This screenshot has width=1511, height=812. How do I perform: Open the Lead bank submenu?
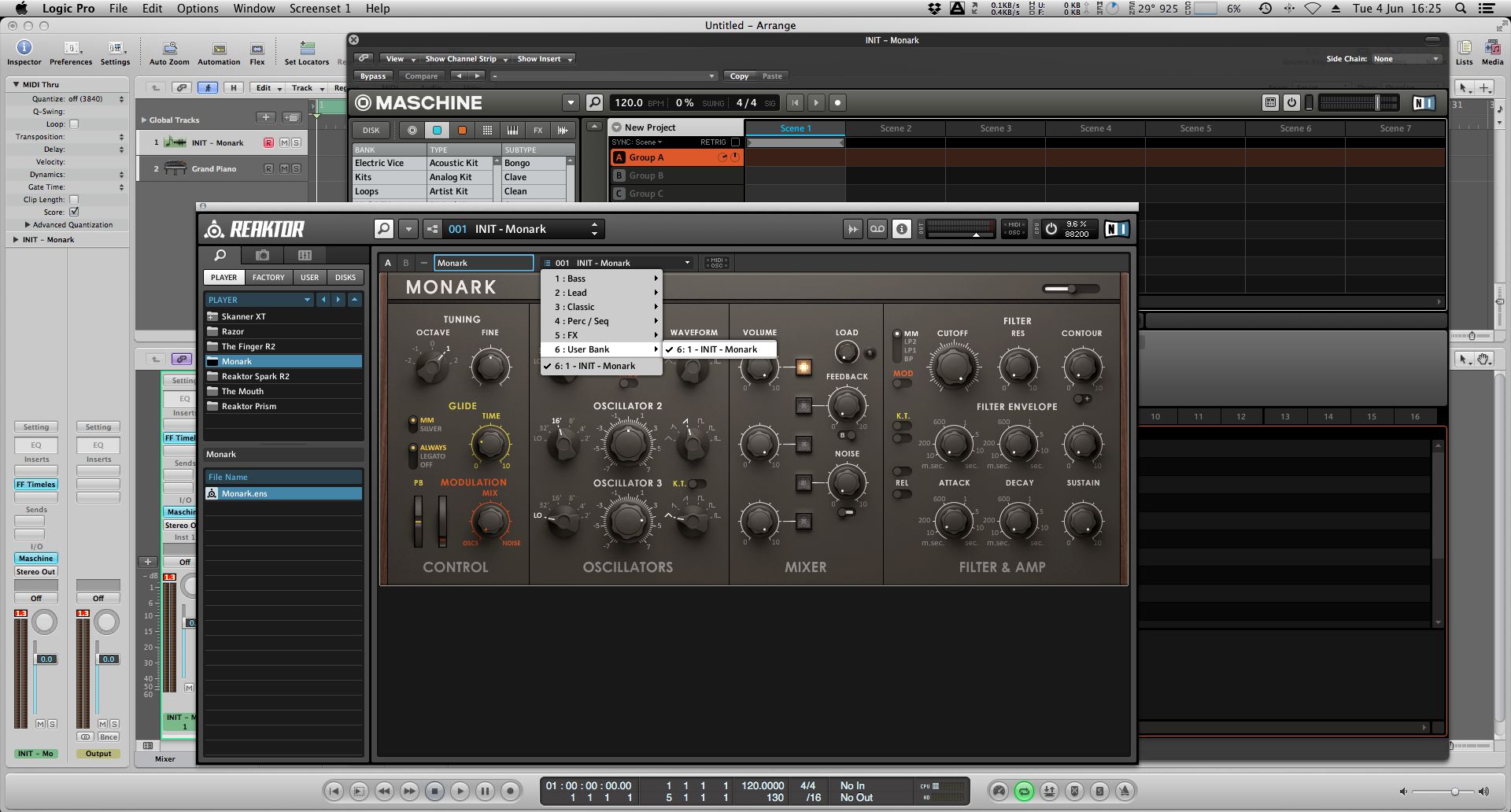point(601,293)
